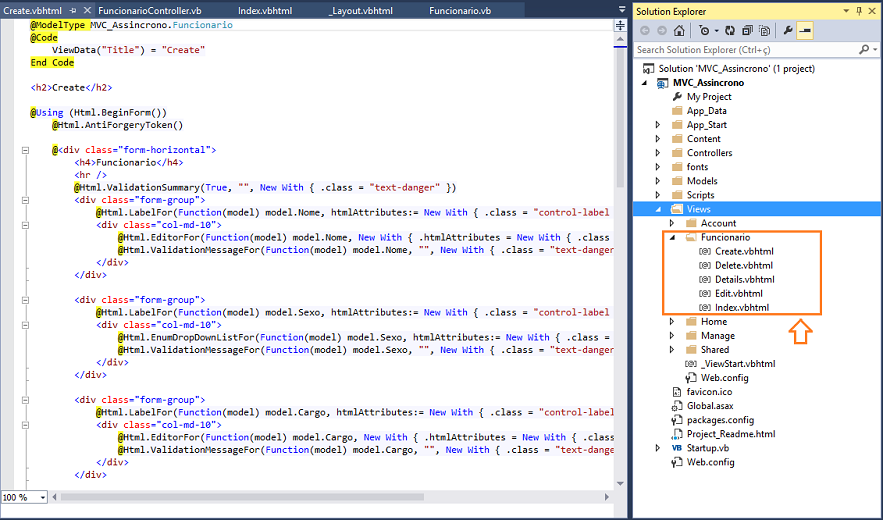This screenshot has height=520, width=883.
Task: Open Properties wrench icon
Action: [788, 30]
